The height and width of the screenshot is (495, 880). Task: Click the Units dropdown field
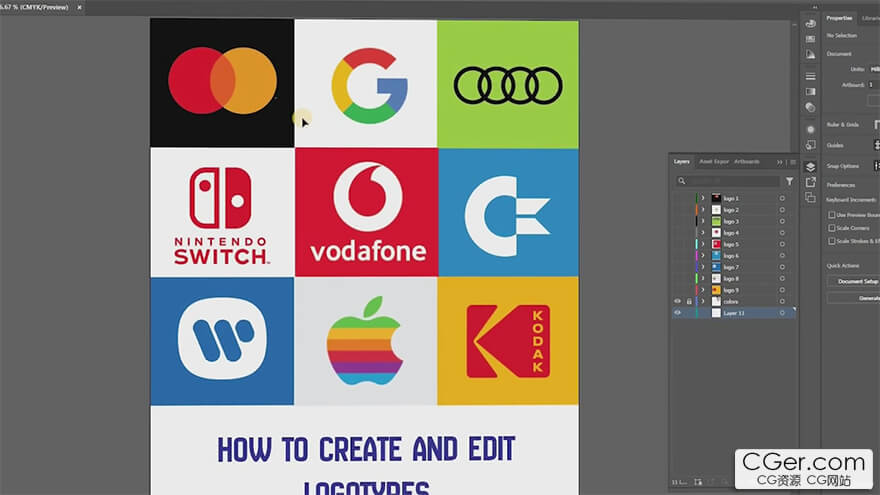tap(874, 69)
